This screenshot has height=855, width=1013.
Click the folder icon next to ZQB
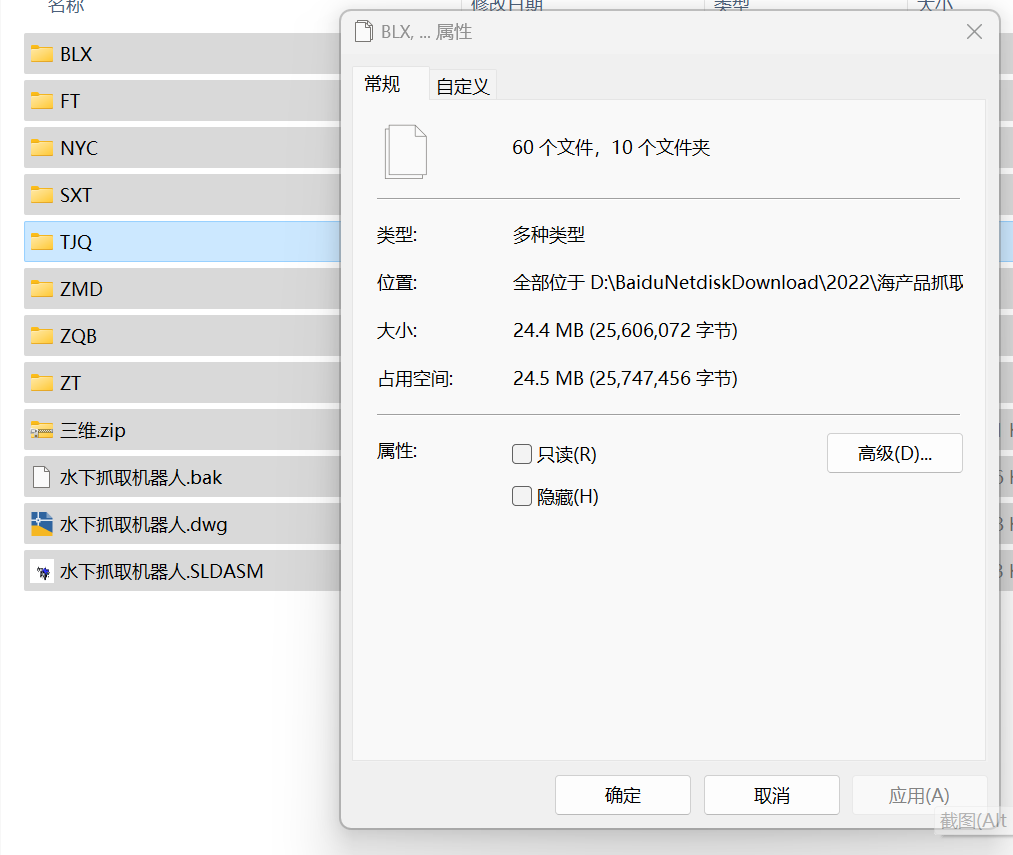tap(41, 336)
